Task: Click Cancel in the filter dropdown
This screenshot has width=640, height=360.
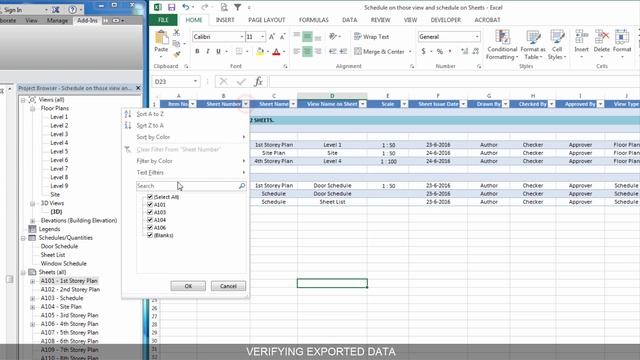Action: [x=228, y=286]
